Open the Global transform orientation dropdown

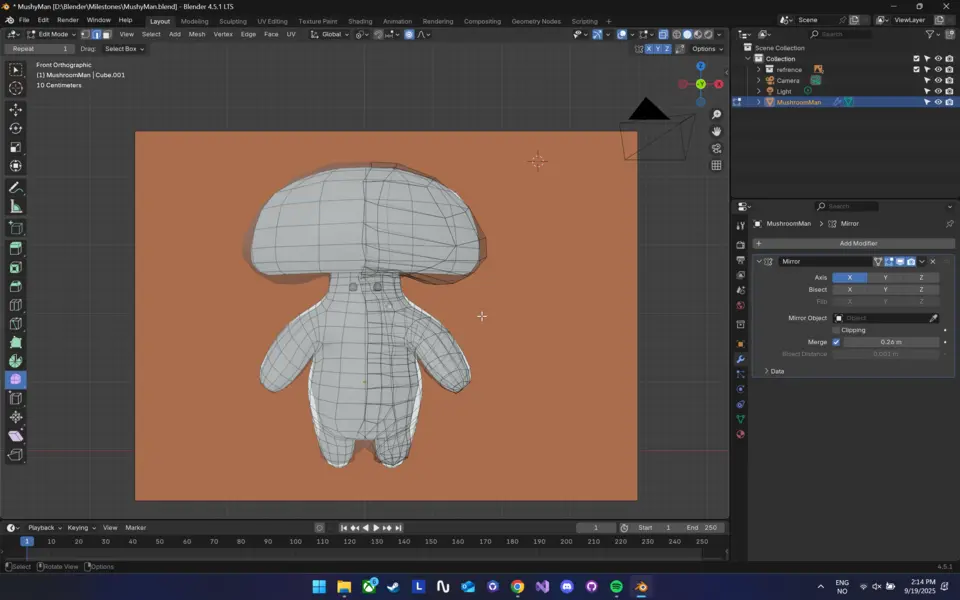pyautogui.click(x=329, y=35)
